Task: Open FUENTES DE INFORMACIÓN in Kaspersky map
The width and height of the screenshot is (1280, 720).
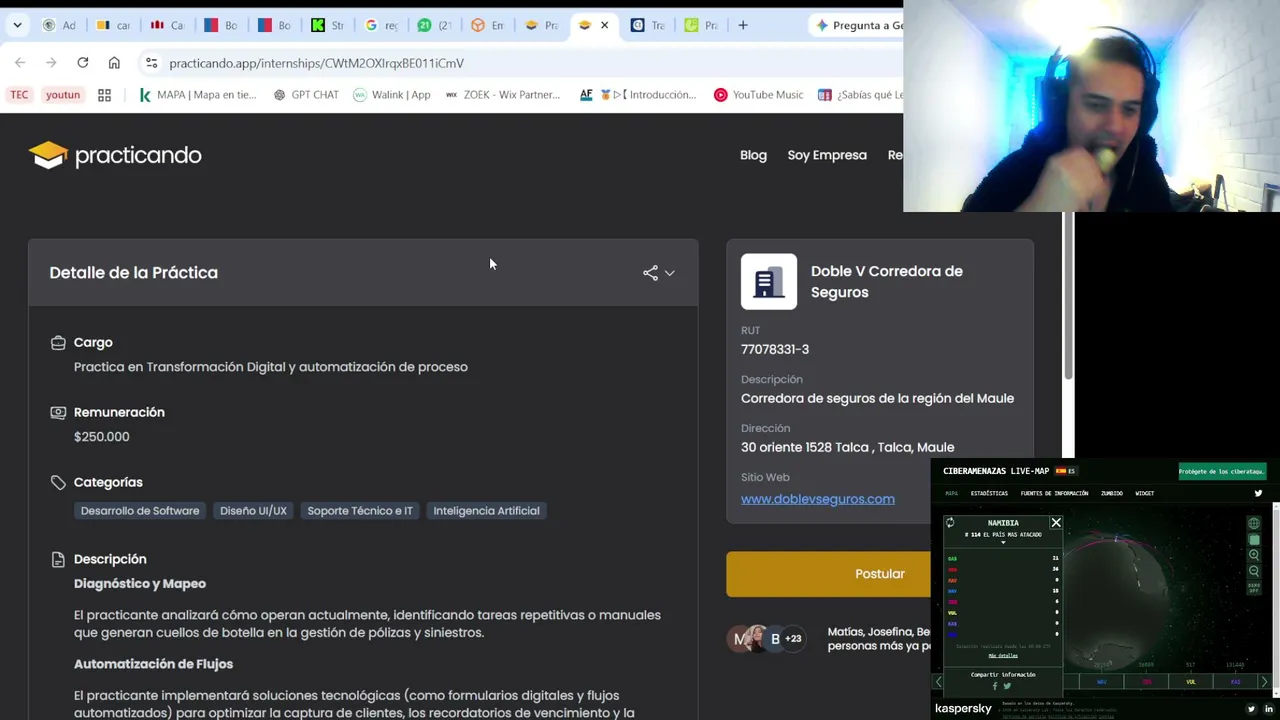Action: pos(1054,493)
